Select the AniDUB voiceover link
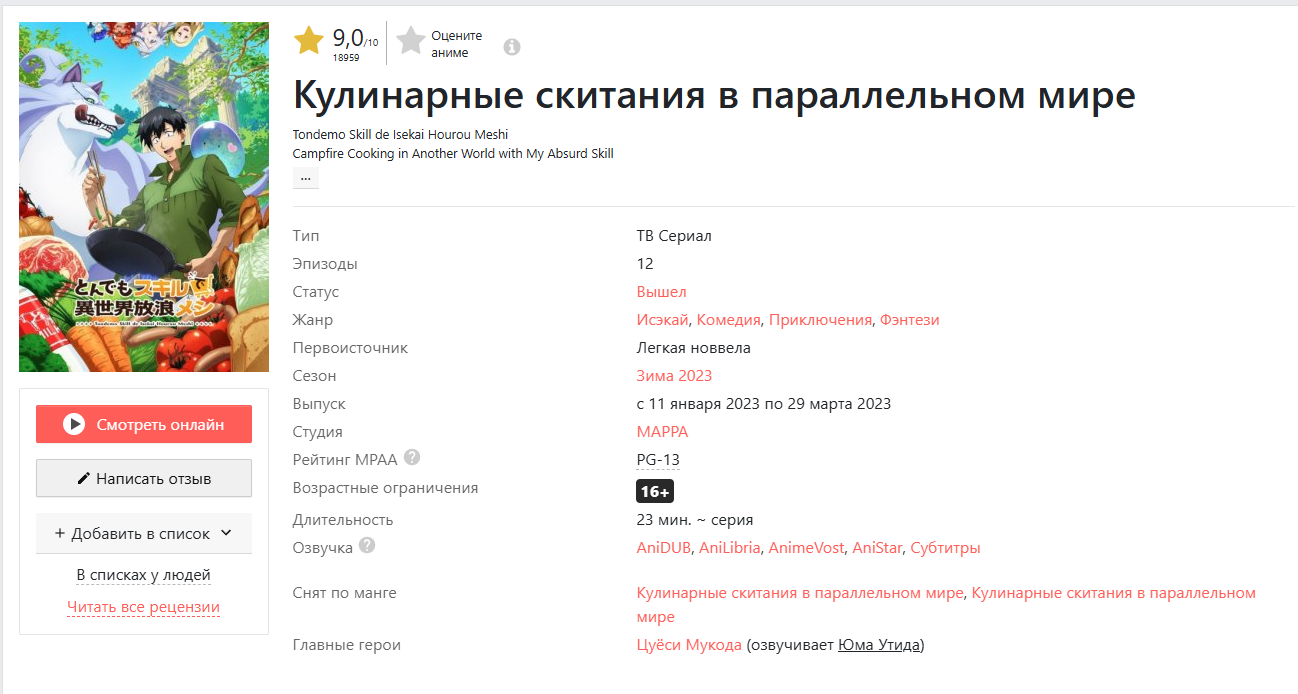This screenshot has height=694, width=1298. pos(664,548)
